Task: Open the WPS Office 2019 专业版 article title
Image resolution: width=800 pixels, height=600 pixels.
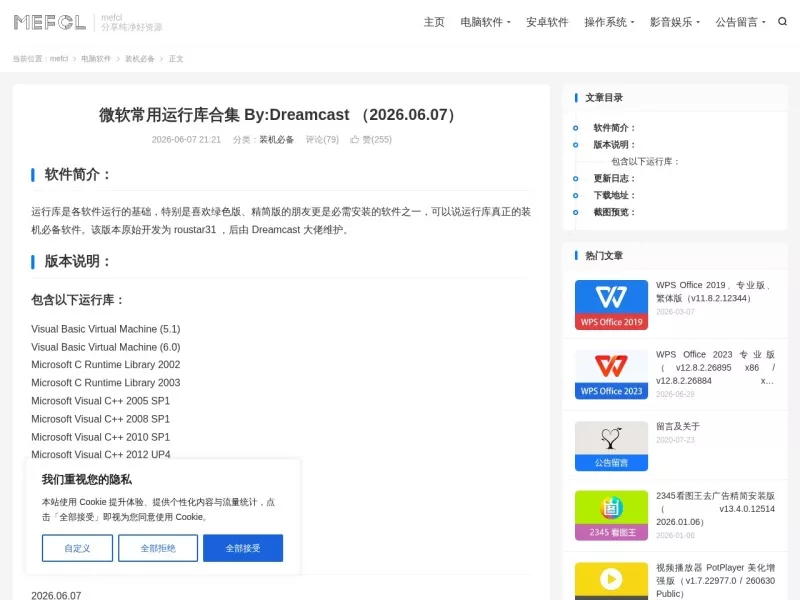Action: [715, 291]
